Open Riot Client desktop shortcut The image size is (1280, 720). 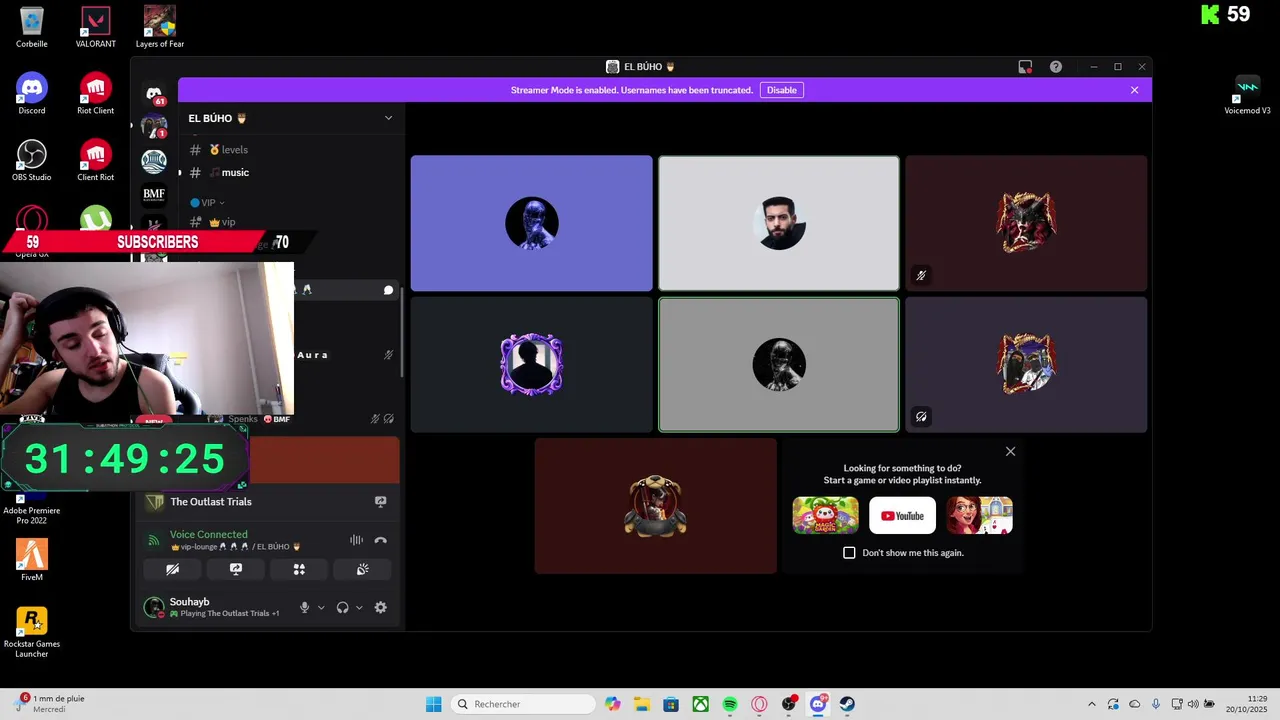coord(95,94)
